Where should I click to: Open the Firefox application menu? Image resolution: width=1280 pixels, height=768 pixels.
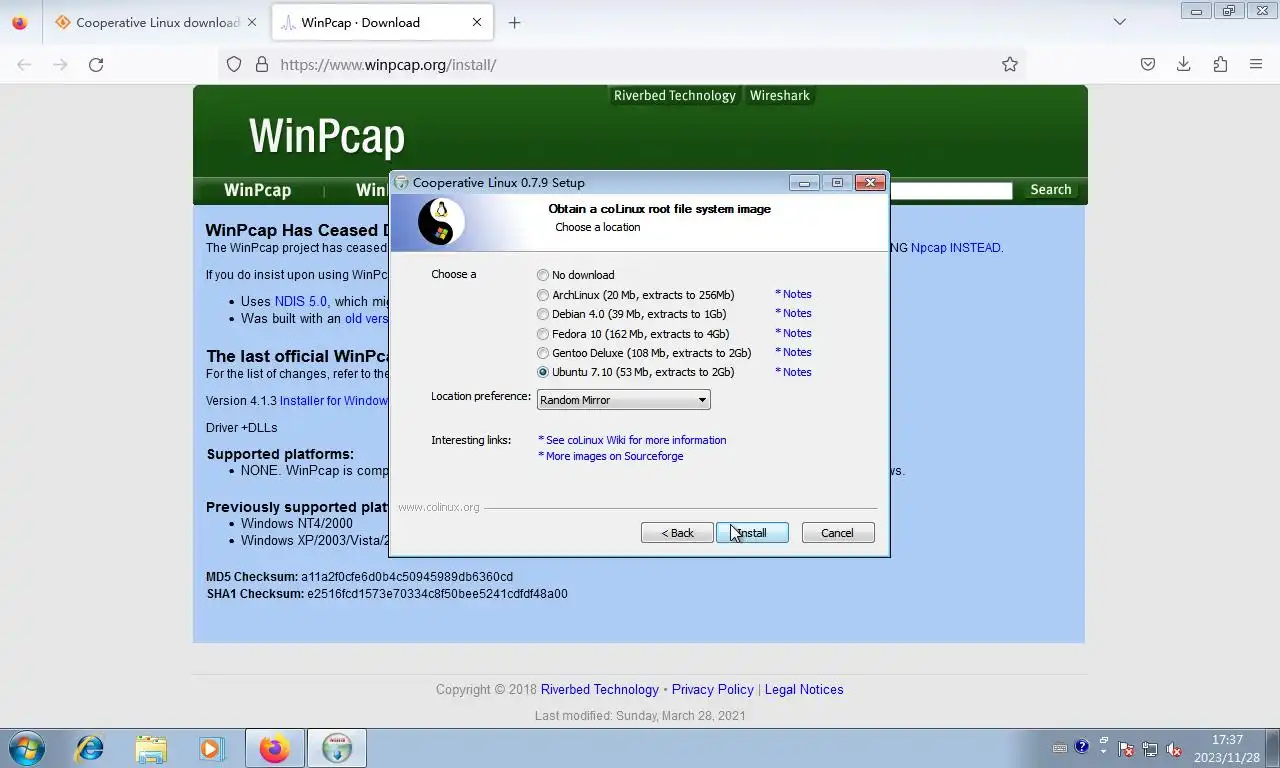pyautogui.click(x=1256, y=64)
